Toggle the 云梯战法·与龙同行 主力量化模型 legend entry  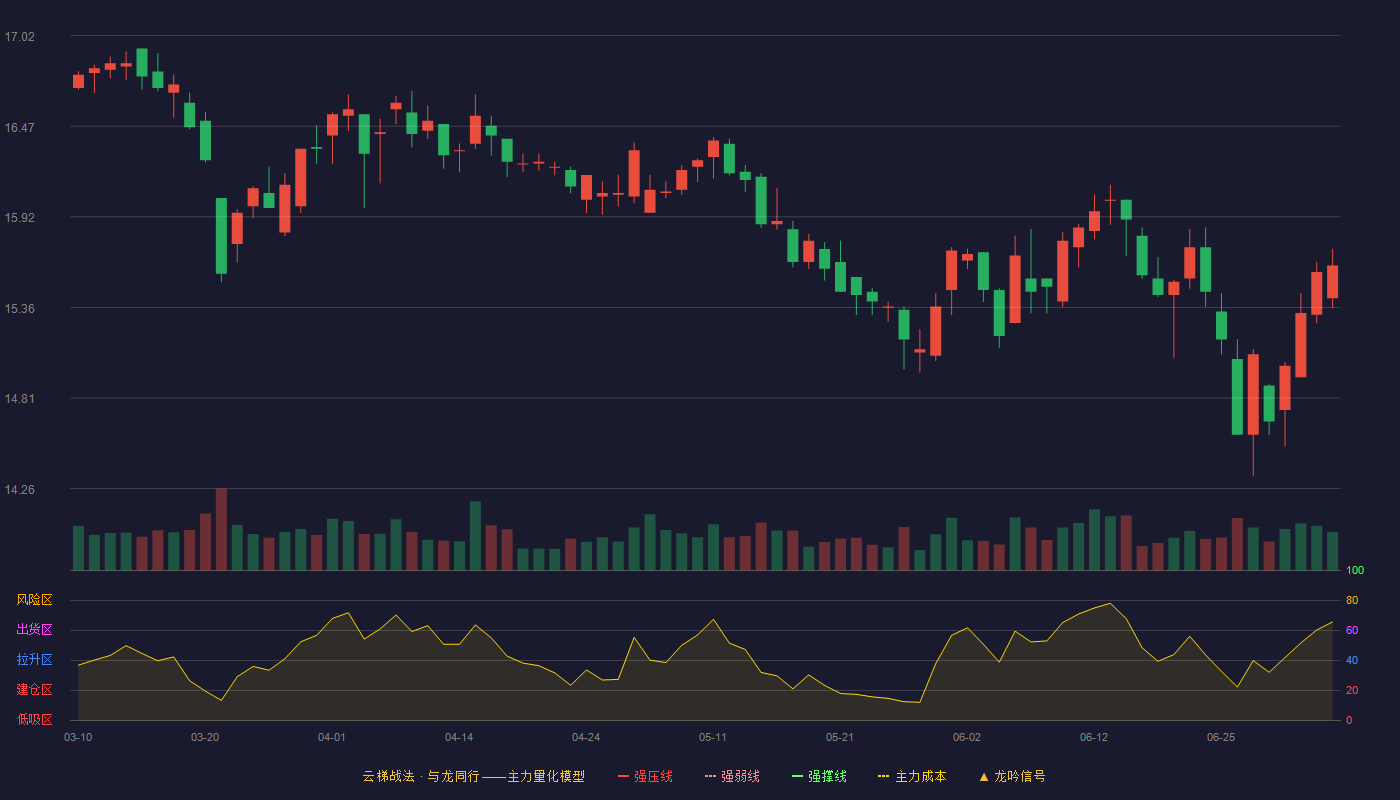473,776
